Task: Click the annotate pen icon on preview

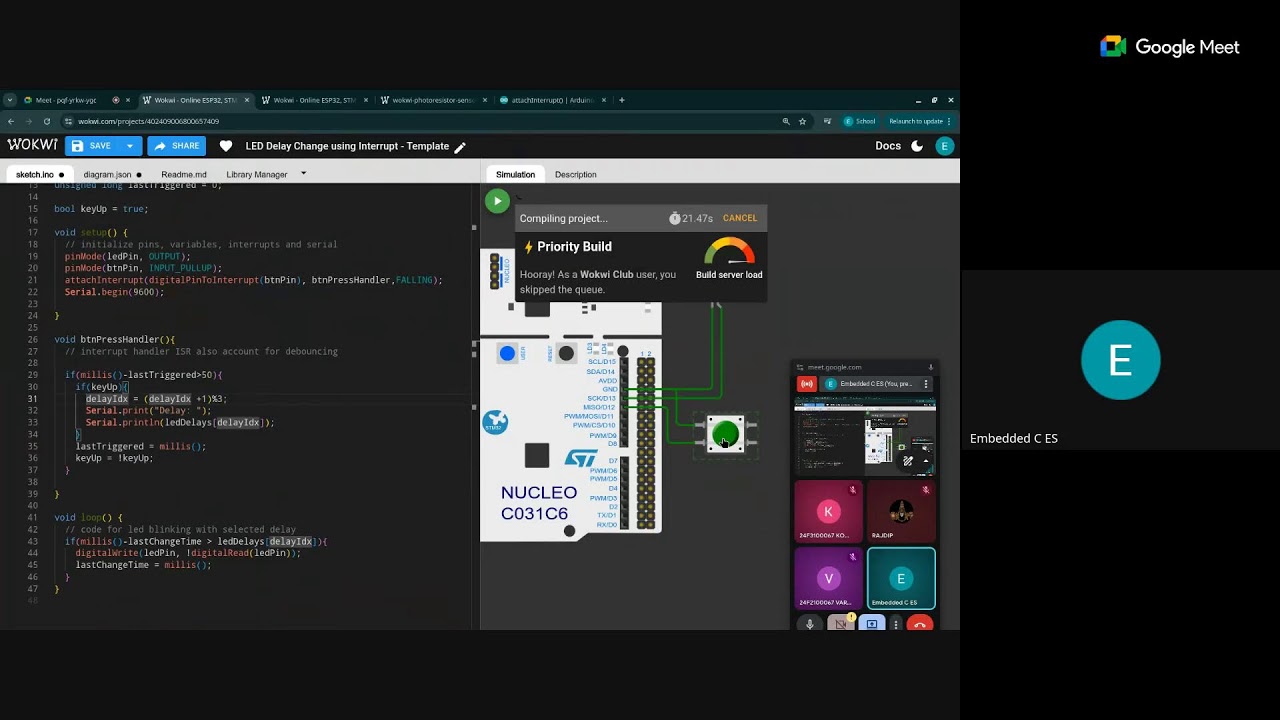Action: 908,461
